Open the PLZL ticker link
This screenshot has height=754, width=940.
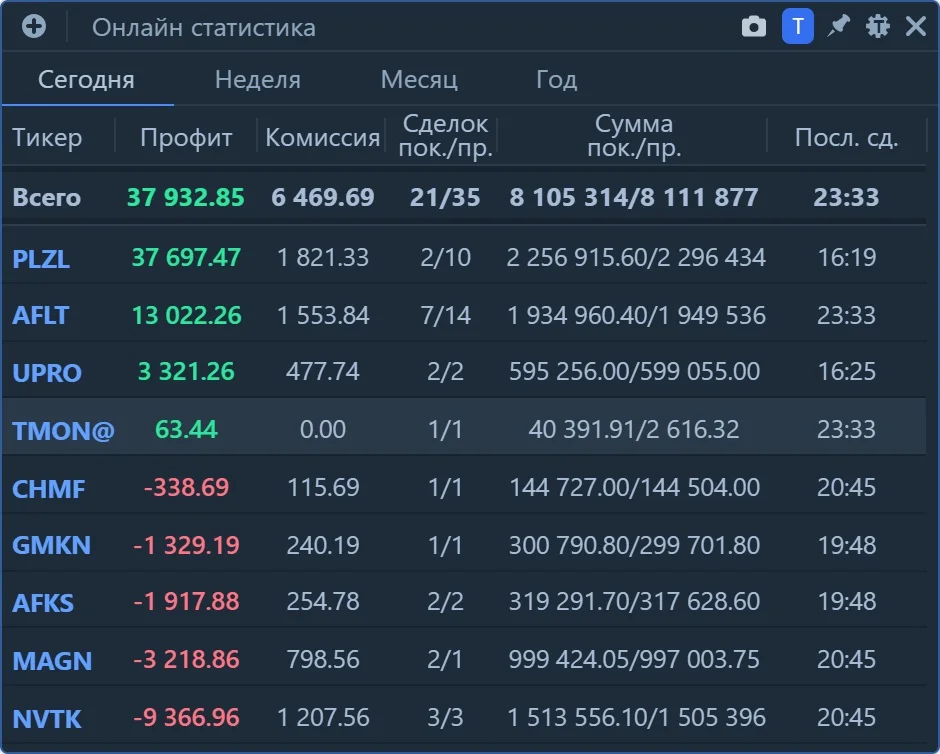[x=41, y=258]
